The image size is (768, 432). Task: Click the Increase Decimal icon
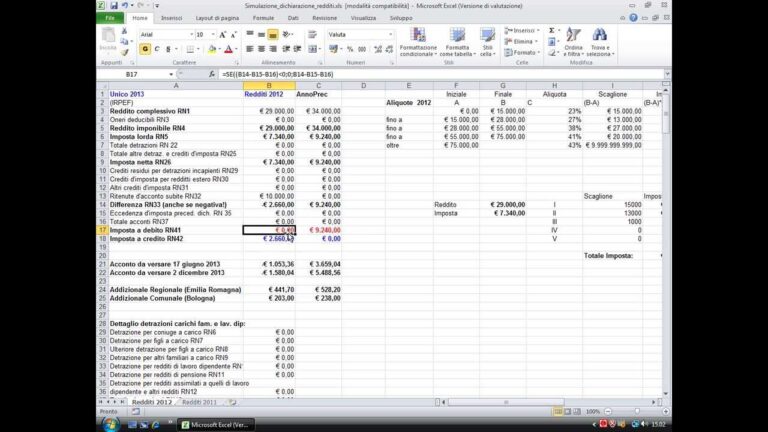pyautogui.click(x=378, y=49)
